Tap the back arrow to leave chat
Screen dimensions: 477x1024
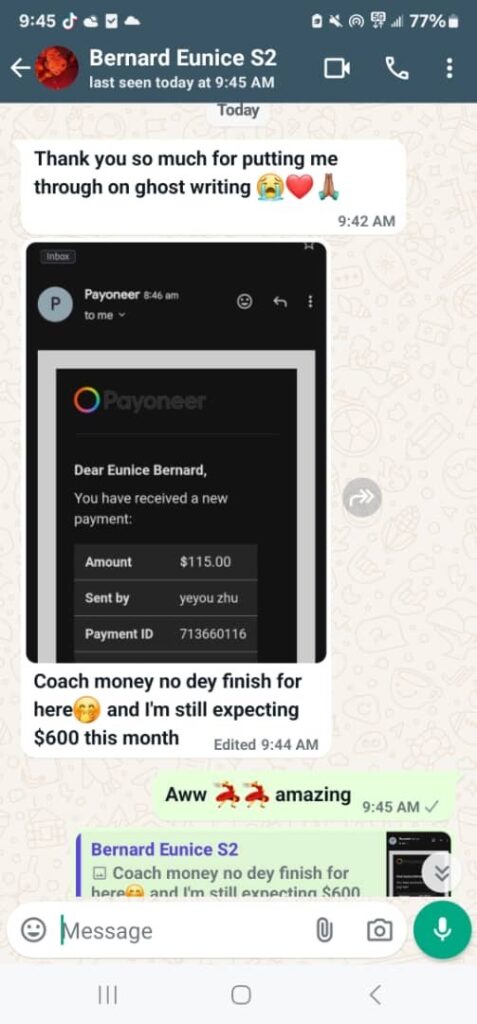(x=20, y=68)
